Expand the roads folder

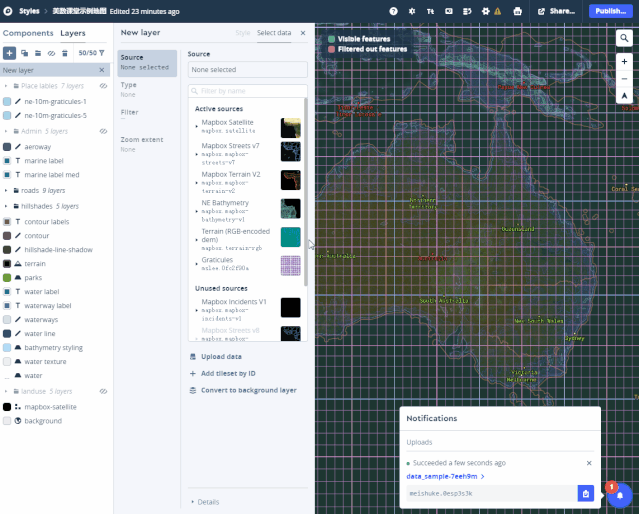point(6,190)
